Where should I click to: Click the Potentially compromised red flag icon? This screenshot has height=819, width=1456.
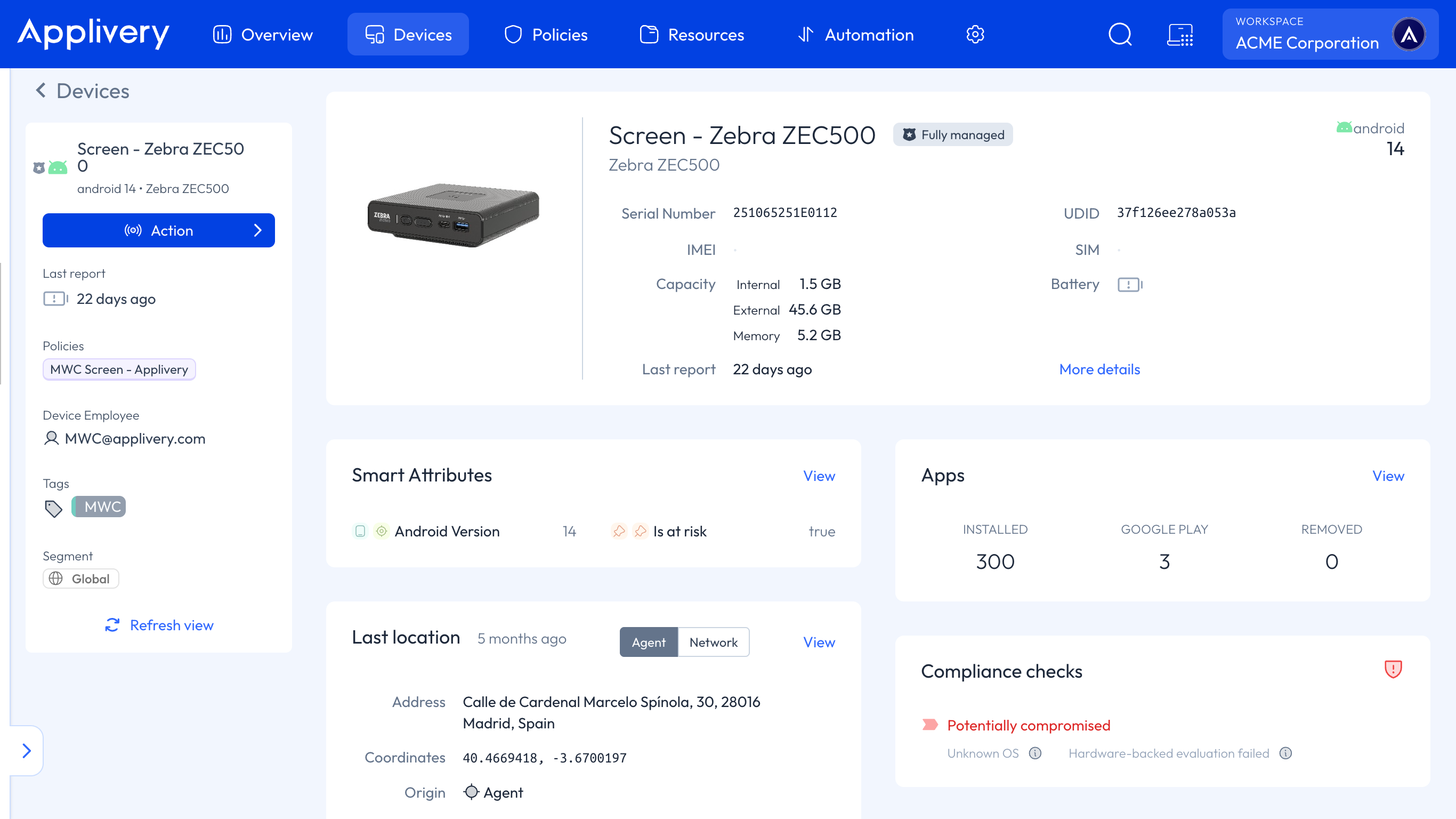(x=930, y=725)
